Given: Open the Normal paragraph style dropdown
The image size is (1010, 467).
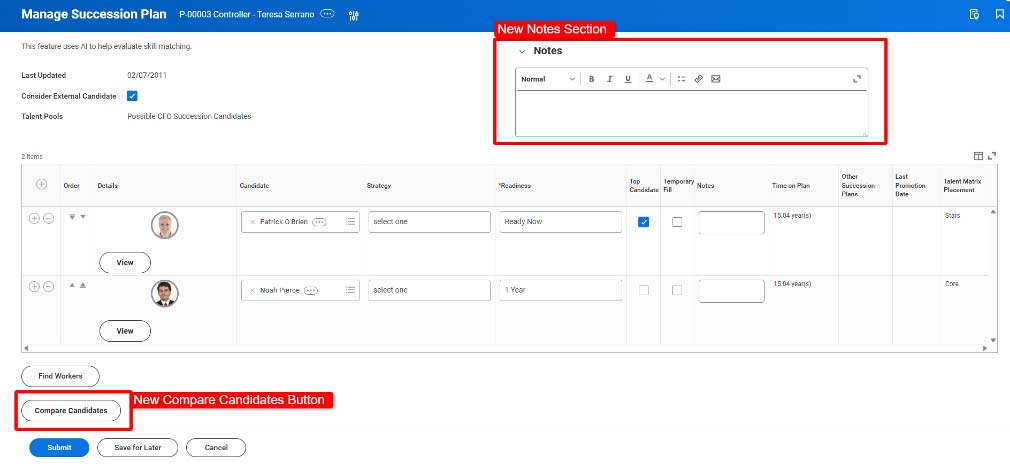Looking at the screenshot, I should pos(548,79).
